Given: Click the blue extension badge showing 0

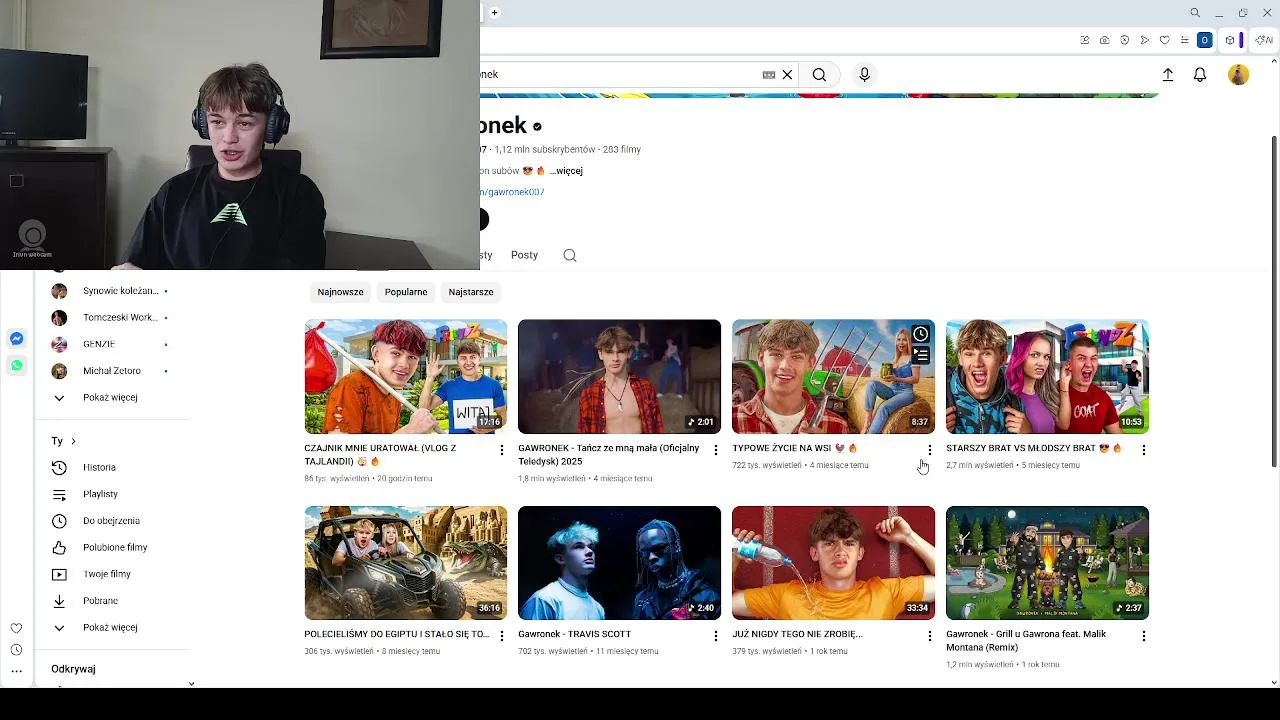Looking at the screenshot, I should click(1205, 40).
